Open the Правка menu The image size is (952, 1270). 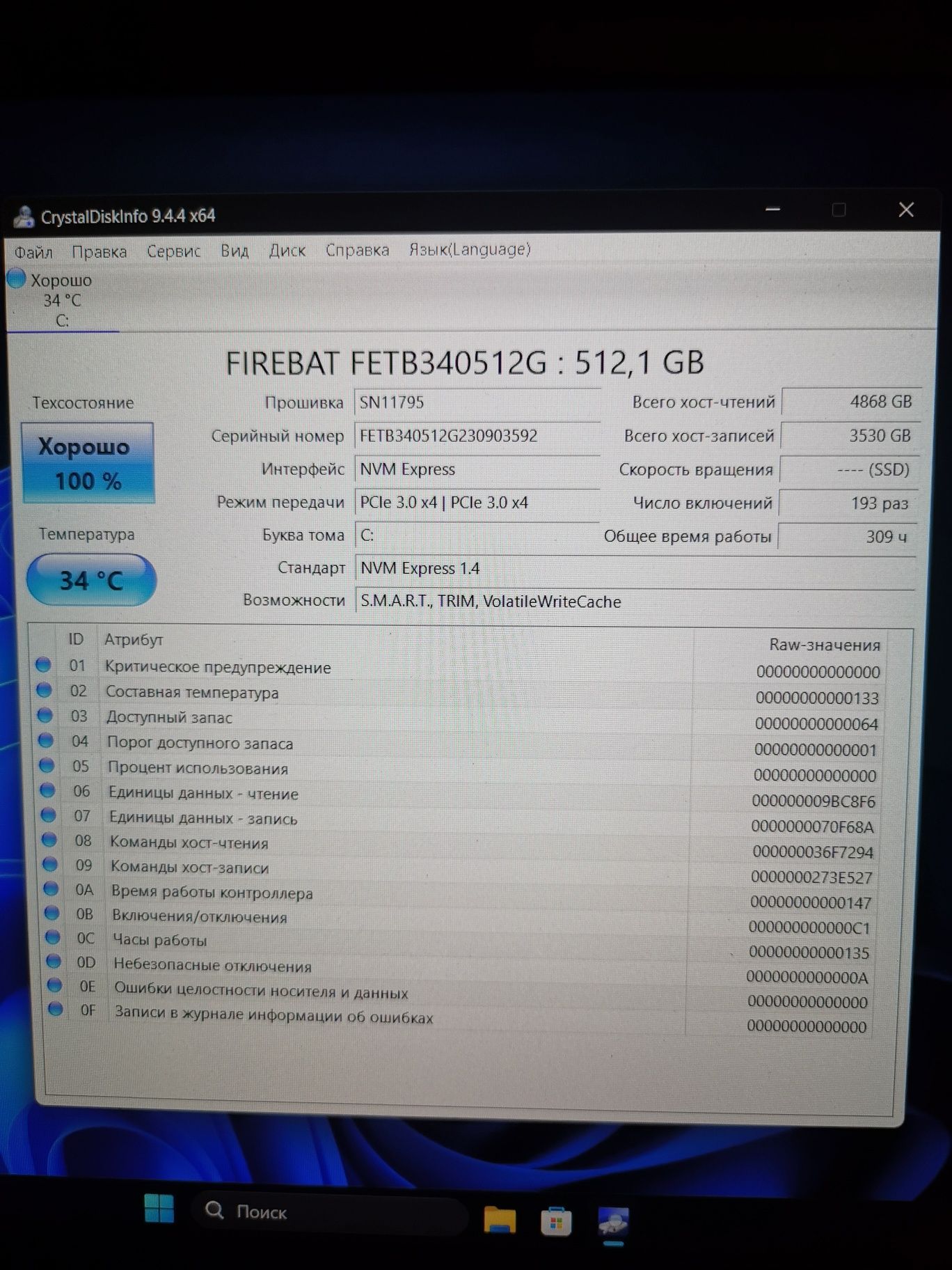tap(100, 251)
